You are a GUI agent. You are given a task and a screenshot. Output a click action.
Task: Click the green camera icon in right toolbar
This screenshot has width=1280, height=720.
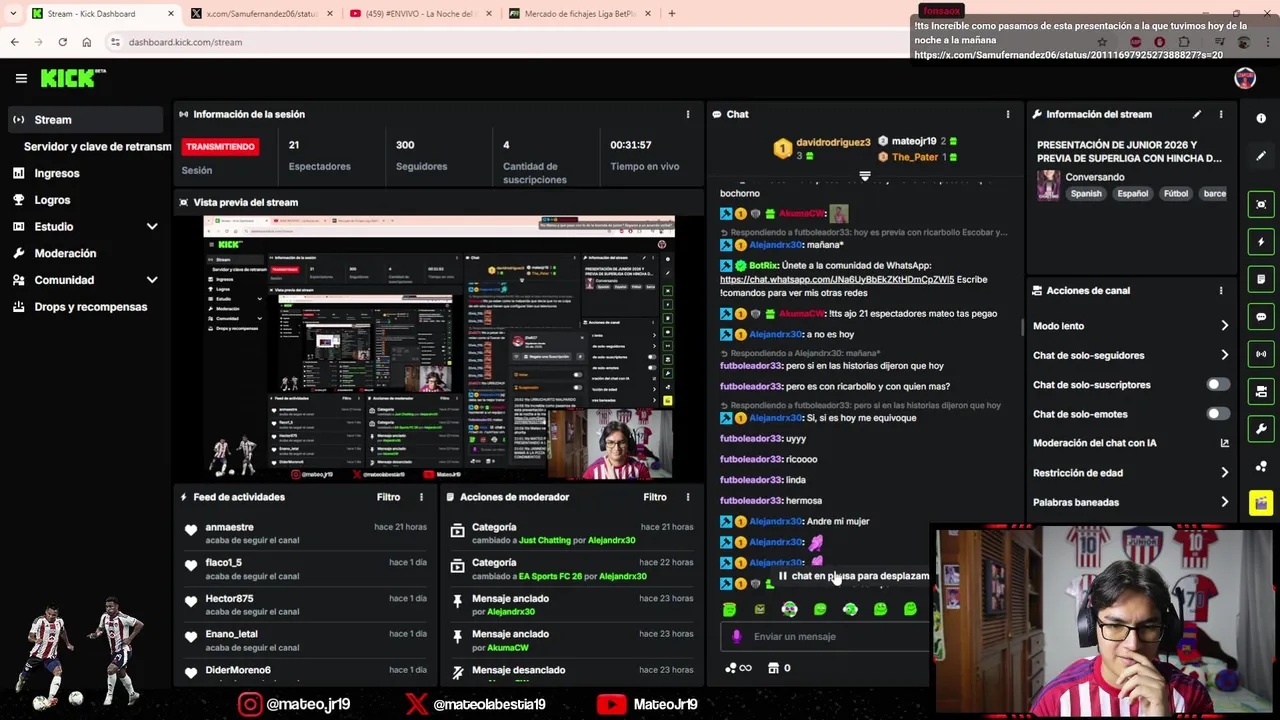[1261, 391]
